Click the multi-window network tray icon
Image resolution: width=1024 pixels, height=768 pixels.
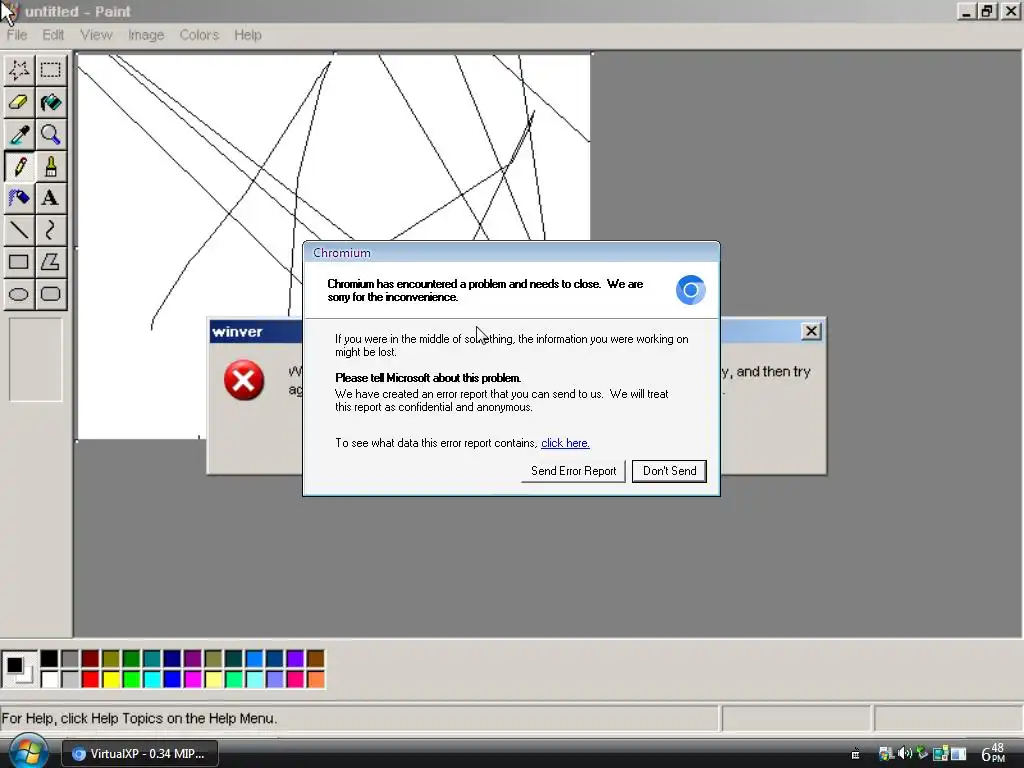(x=940, y=754)
